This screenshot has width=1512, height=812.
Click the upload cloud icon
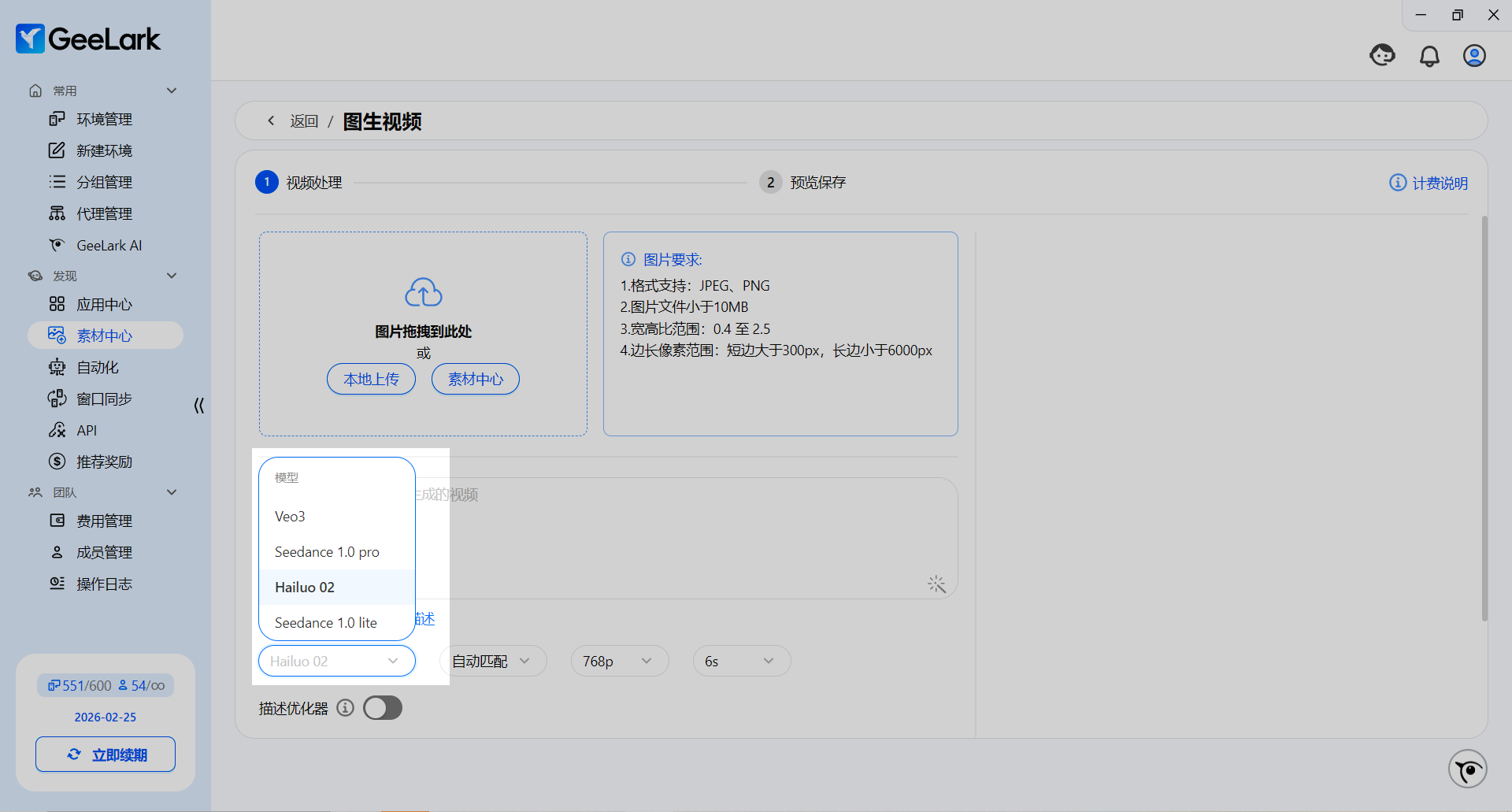[x=424, y=292]
